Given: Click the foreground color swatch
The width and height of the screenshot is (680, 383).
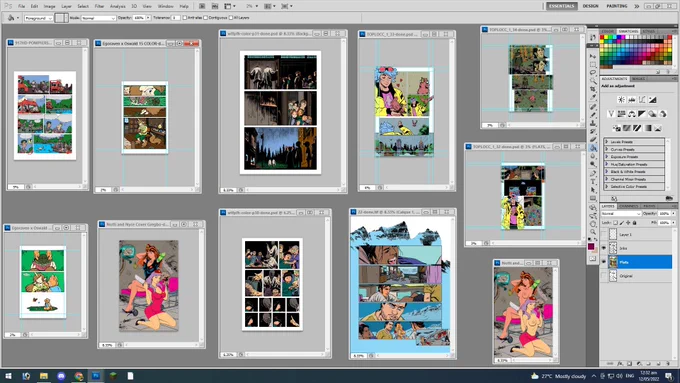Looking at the screenshot, I should [591, 246].
